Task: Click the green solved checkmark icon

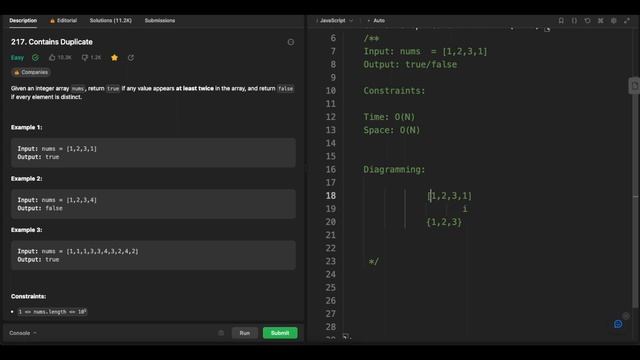Action: (36, 58)
